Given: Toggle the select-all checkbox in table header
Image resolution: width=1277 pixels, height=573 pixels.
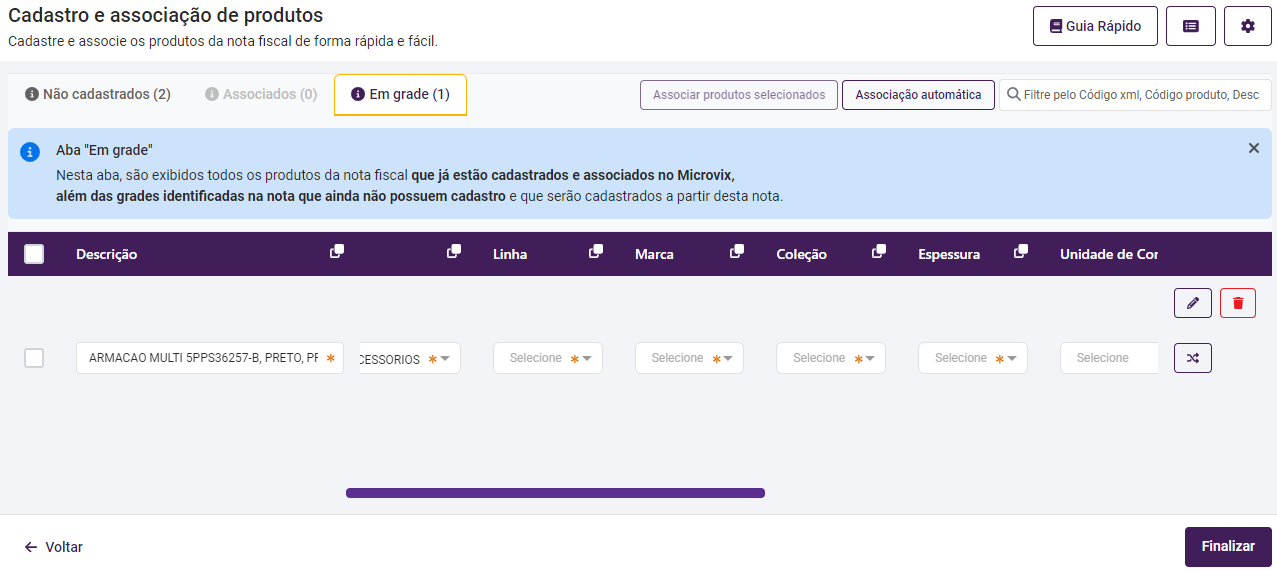Looking at the screenshot, I should pyautogui.click(x=34, y=254).
